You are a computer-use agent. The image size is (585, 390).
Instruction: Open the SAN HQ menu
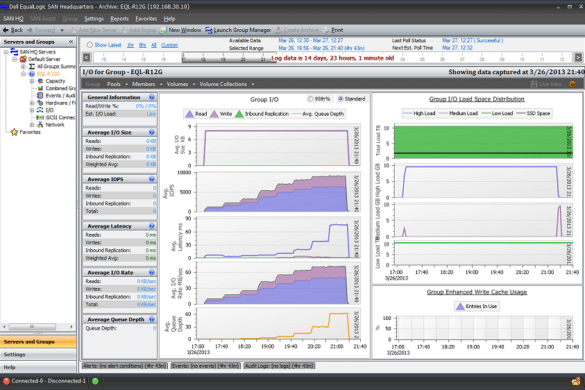tap(13, 19)
